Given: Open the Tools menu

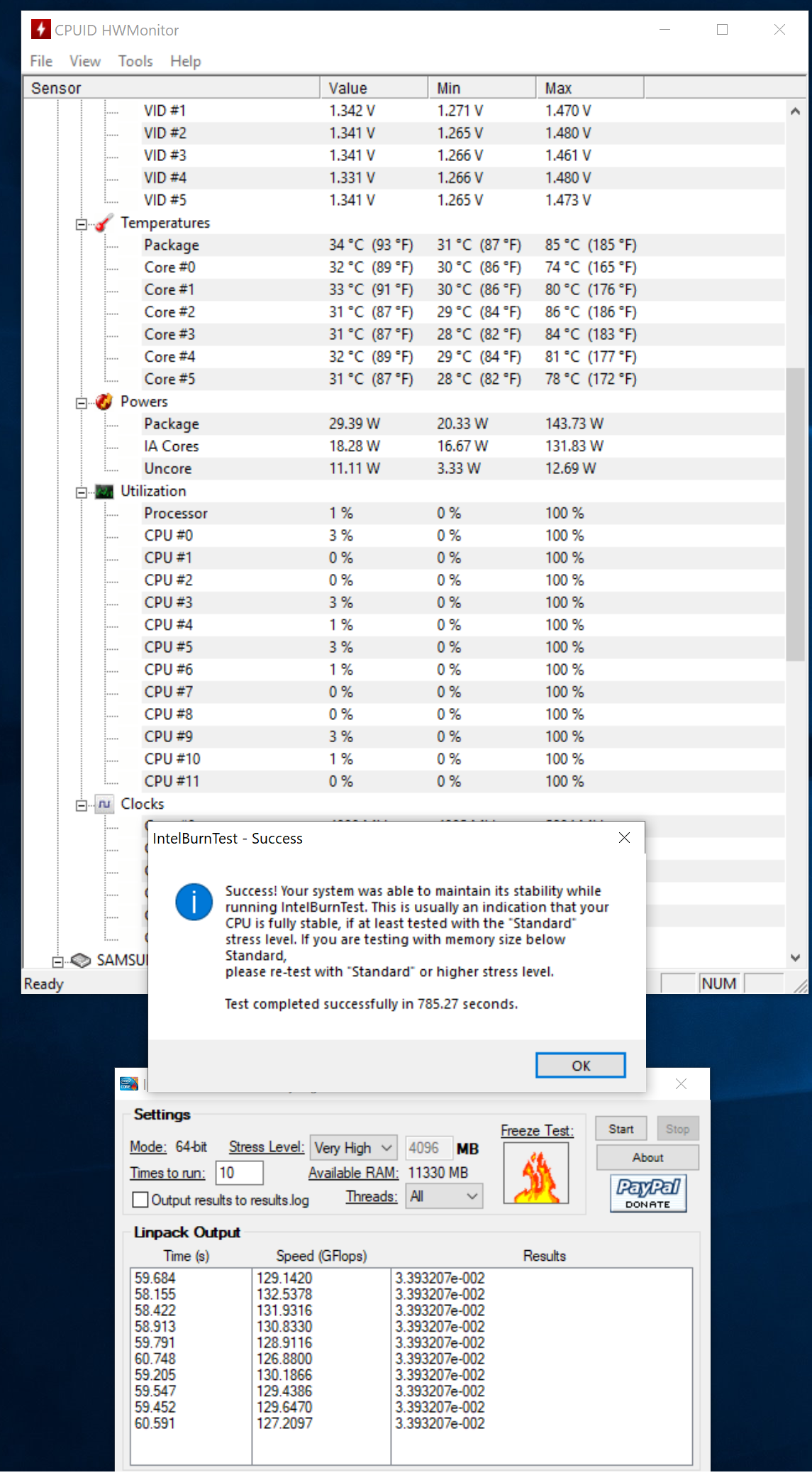Looking at the screenshot, I should pyautogui.click(x=135, y=61).
